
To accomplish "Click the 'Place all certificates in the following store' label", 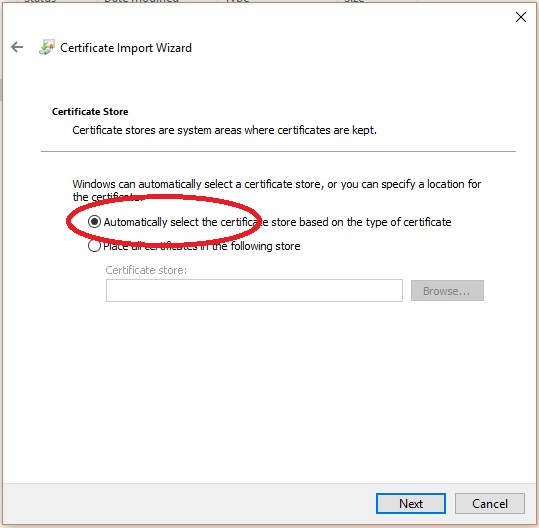I will [202, 246].
